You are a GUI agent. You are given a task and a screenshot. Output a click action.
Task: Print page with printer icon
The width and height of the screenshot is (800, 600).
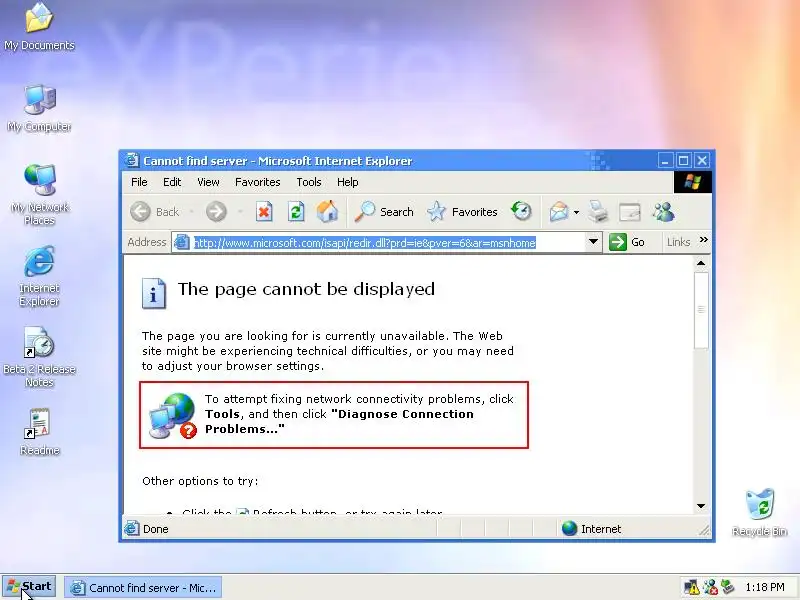tap(597, 212)
